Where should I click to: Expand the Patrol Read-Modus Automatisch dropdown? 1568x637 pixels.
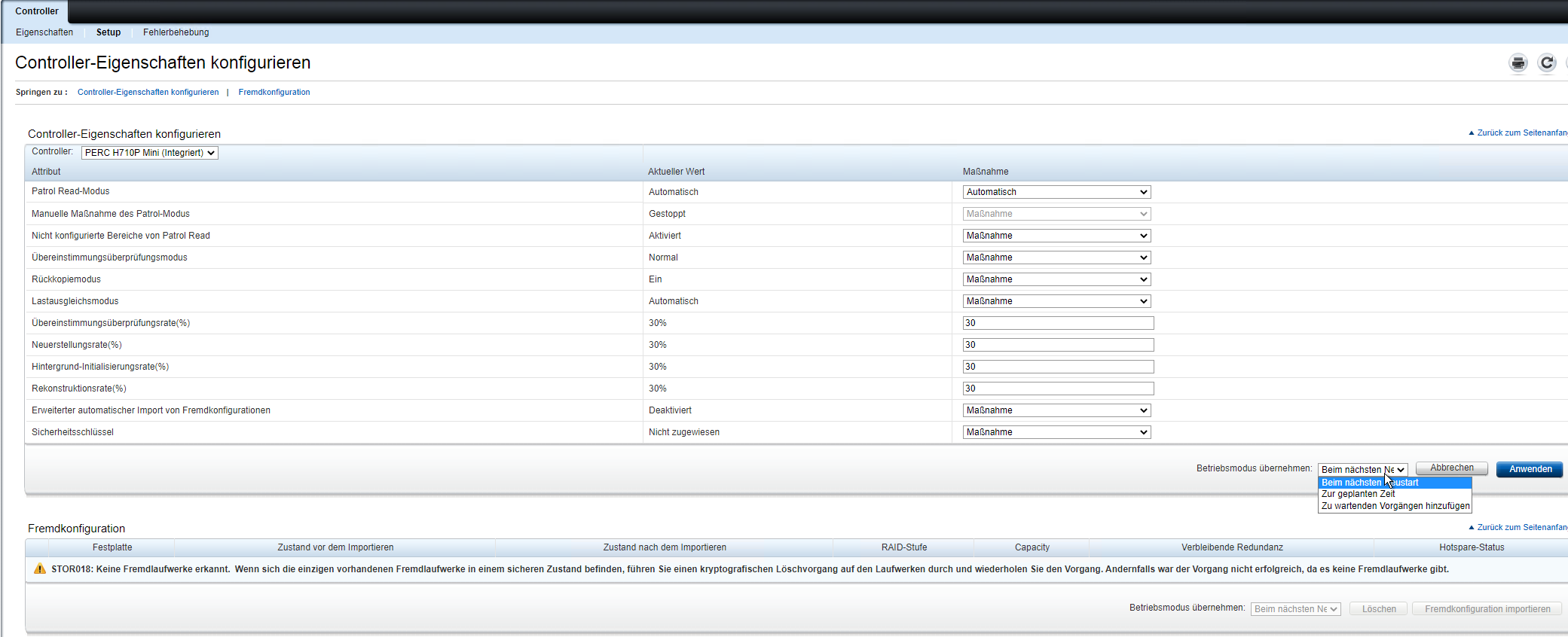pos(1056,192)
